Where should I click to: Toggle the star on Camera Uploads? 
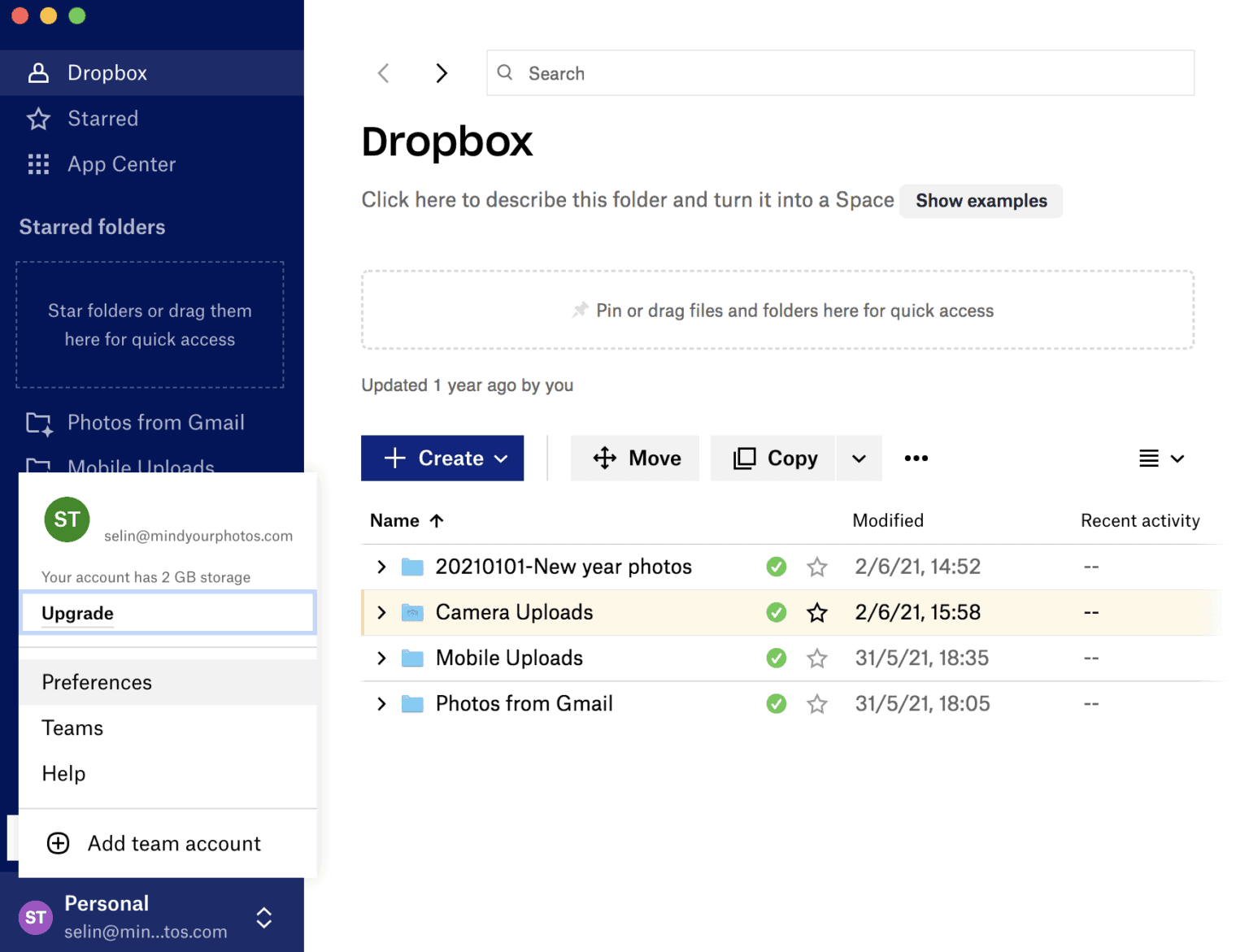coord(817,612)
